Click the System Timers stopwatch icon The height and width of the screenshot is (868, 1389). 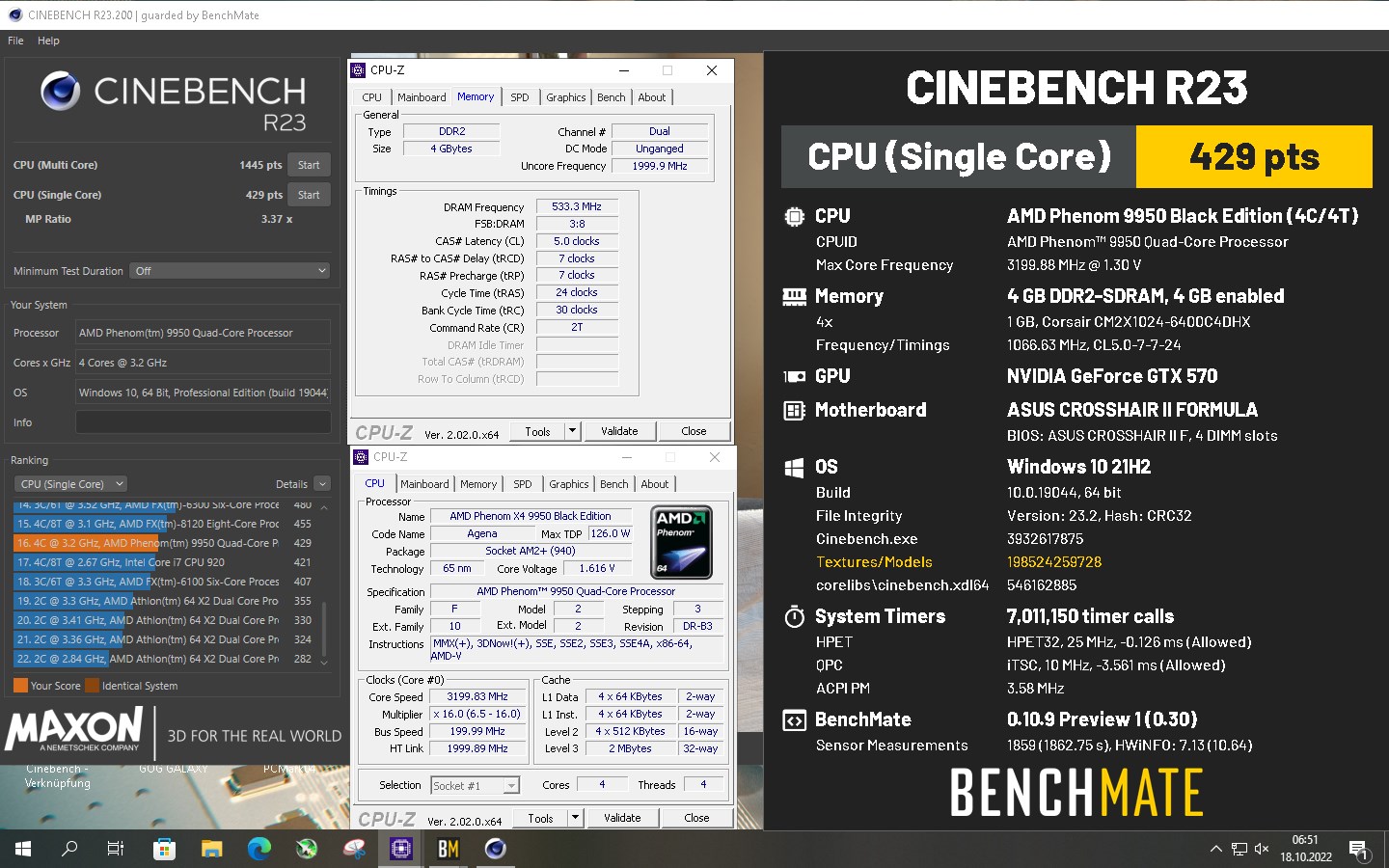pos(794,616)
